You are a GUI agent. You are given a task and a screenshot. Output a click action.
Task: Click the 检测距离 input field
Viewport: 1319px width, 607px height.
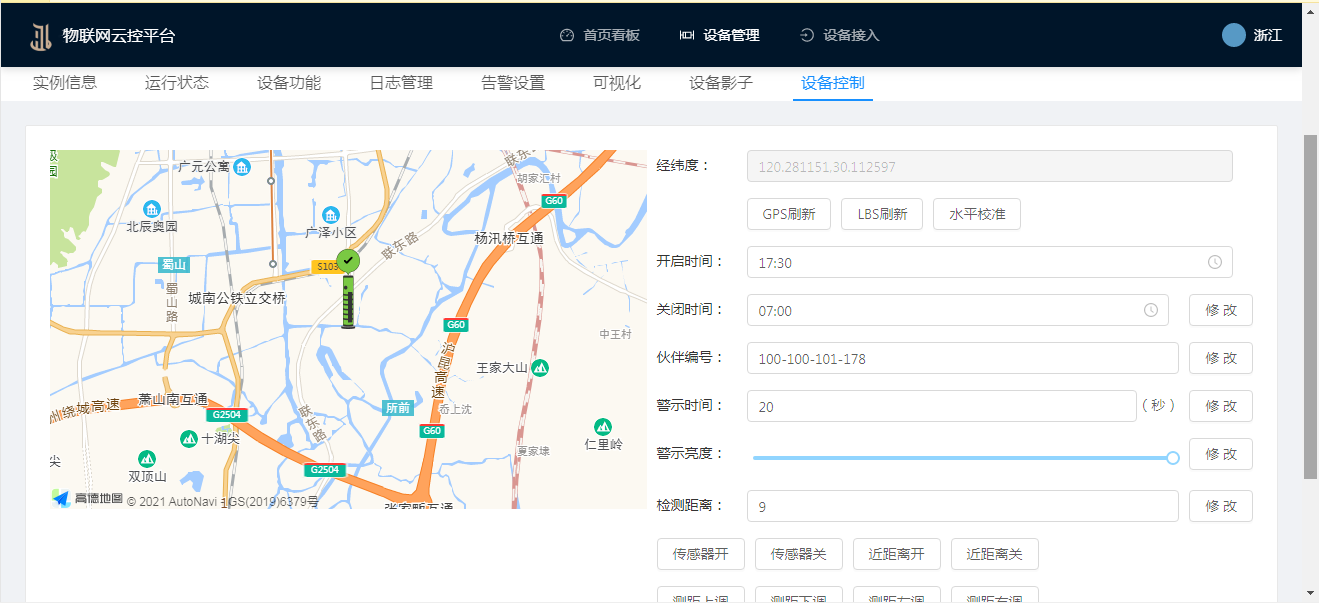tap(962, 506)
